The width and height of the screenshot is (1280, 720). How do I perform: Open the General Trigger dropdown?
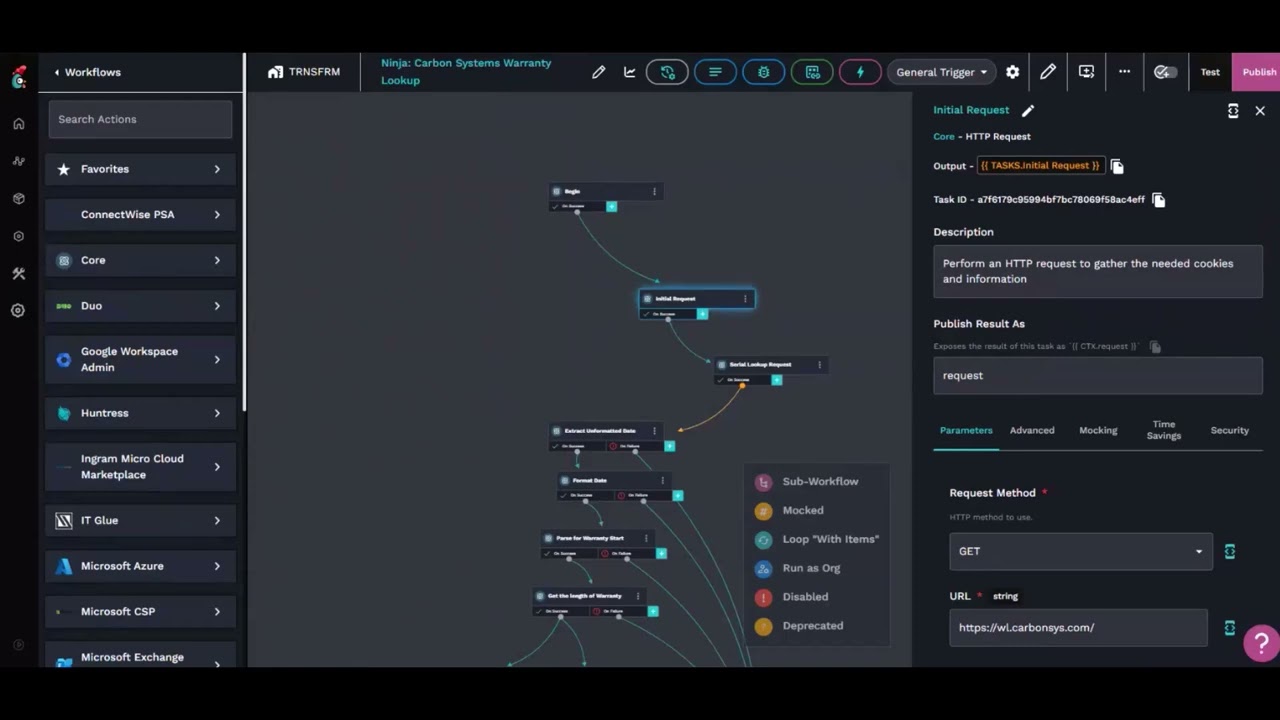(x=941, y=72)
